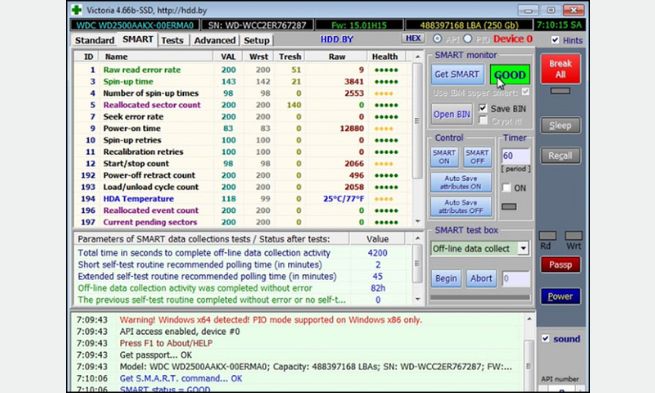Open the Off-line data collect dropdown
Viewport: 655px width, 393px height.
pyautogui.click(x=523, y=248)
